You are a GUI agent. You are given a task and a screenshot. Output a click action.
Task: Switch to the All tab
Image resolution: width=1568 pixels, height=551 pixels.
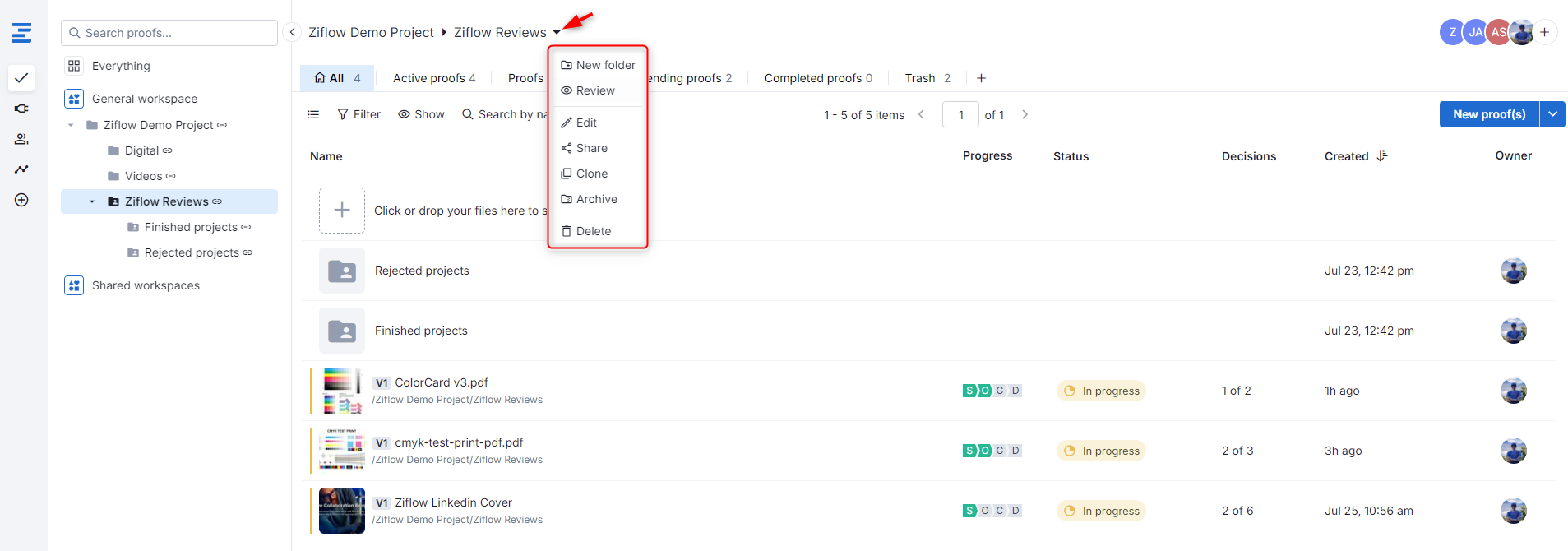click(337, 78)
